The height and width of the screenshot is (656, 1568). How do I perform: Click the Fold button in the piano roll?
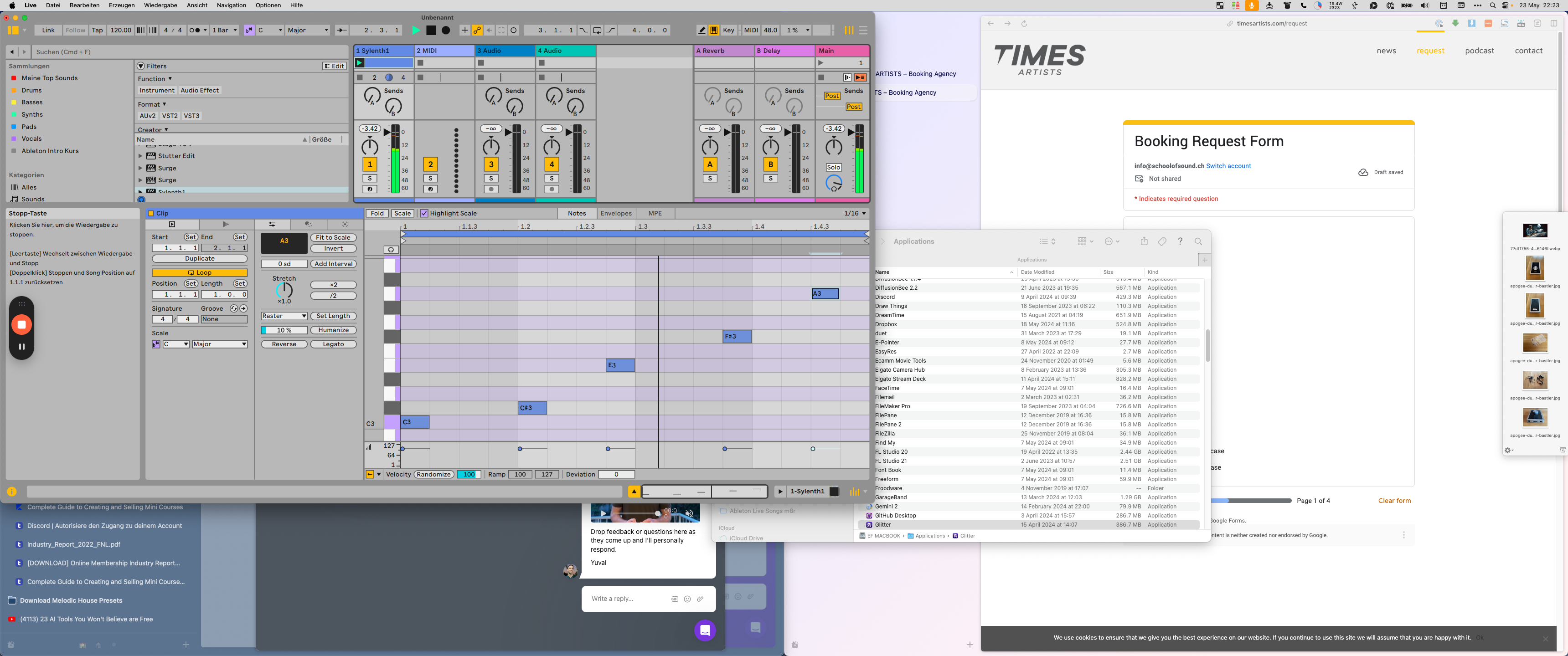[377, 213]
